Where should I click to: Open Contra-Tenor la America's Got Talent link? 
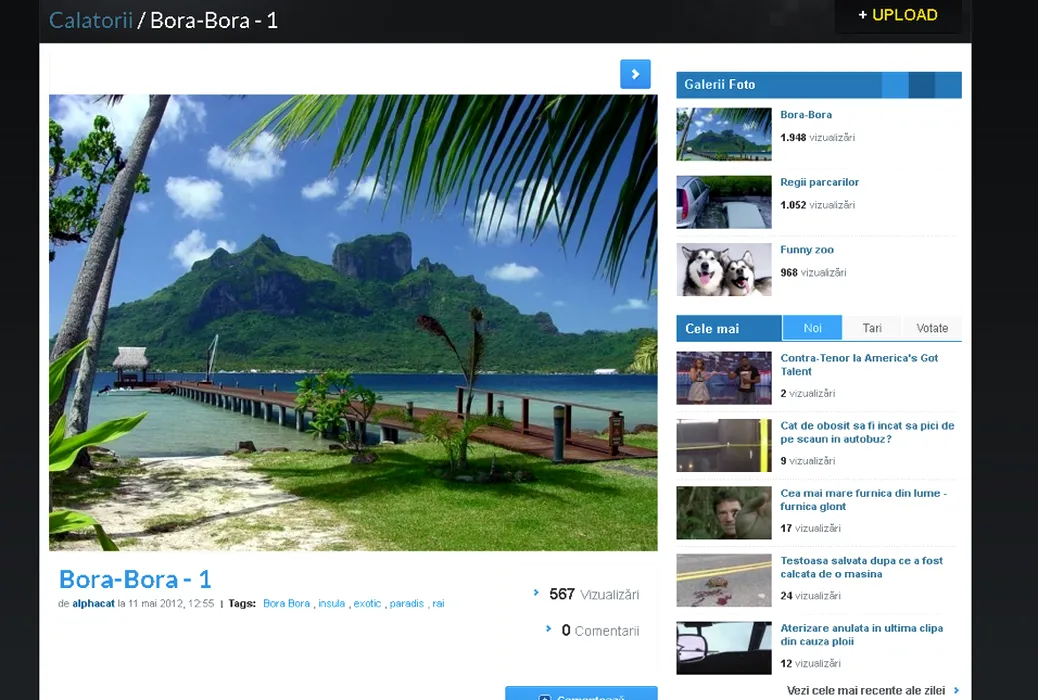tap(859, 364)
